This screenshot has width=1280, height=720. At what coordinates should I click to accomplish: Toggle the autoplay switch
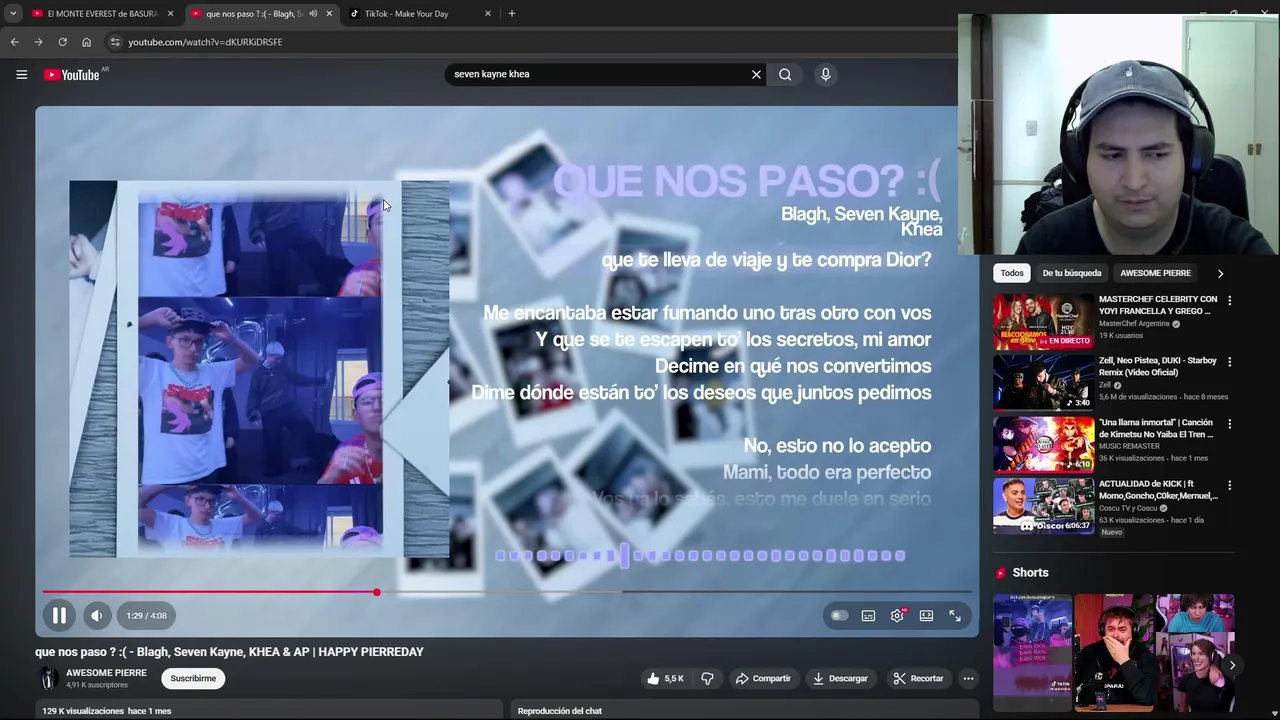pyautogui.click(x=839, y=616)
